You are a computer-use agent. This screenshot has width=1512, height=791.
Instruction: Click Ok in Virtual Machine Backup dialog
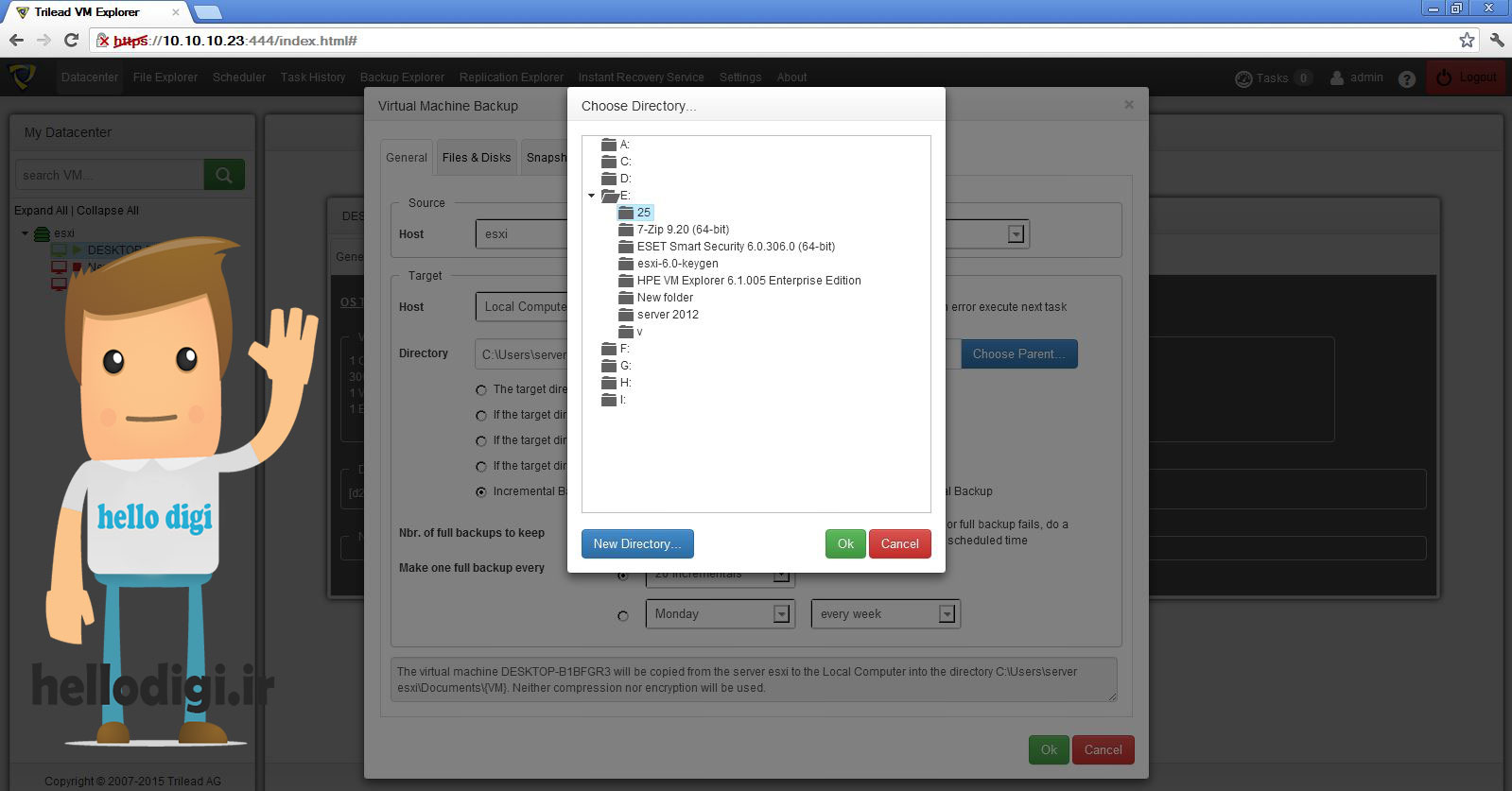pyautogui.click(x=1050, y=749)
